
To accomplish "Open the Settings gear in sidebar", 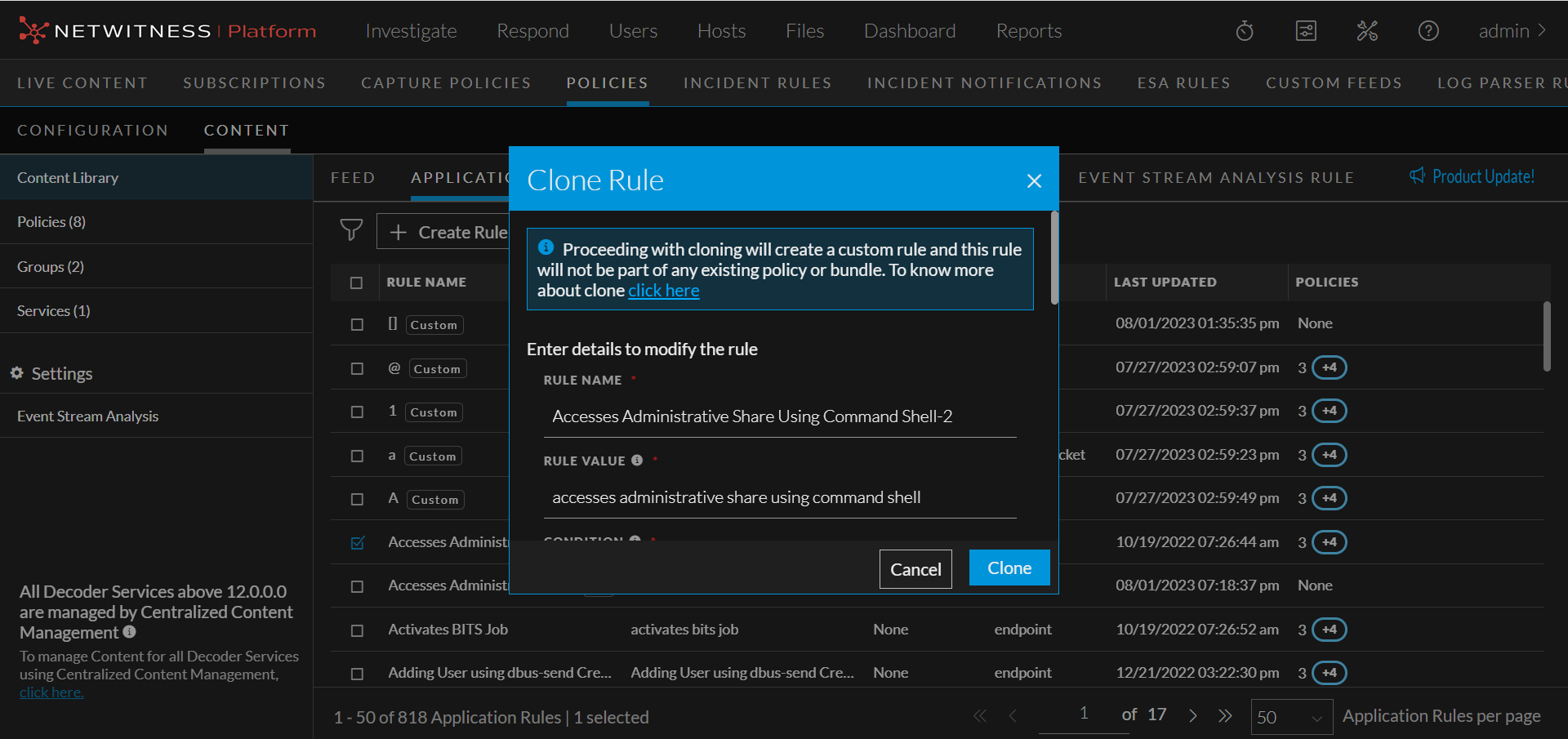I will tap(17, 373).
